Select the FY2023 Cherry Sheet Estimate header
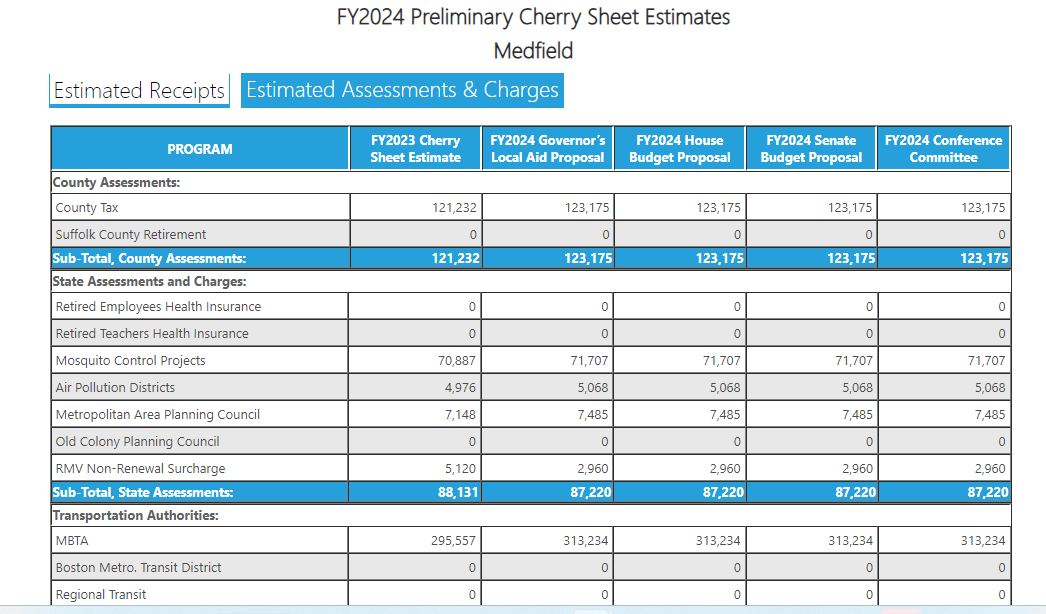 point(415,149)
